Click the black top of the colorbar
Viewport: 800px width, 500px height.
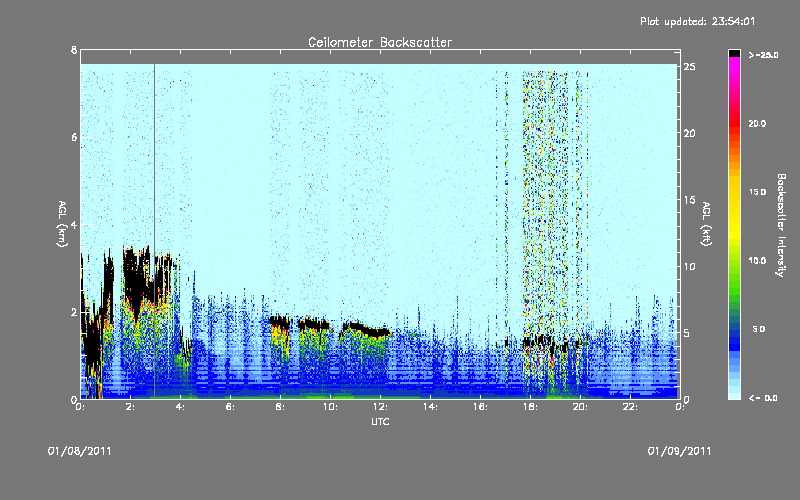(x=734, y=53)
